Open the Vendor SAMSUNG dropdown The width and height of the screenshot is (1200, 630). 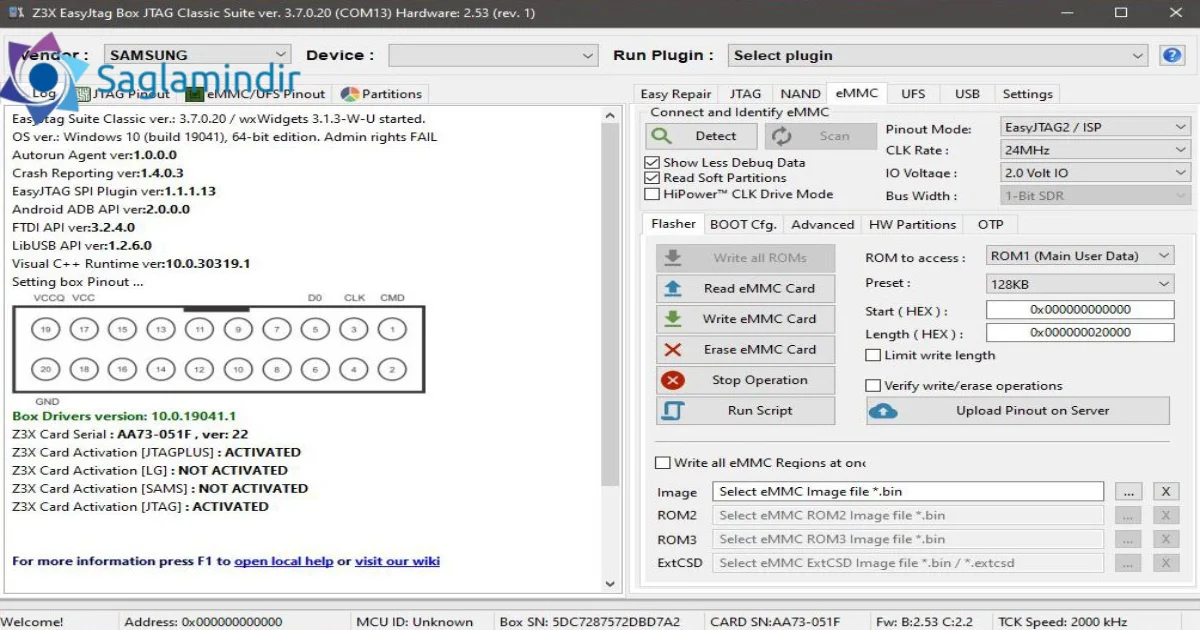pyautogui.click(x=196, y=55)
